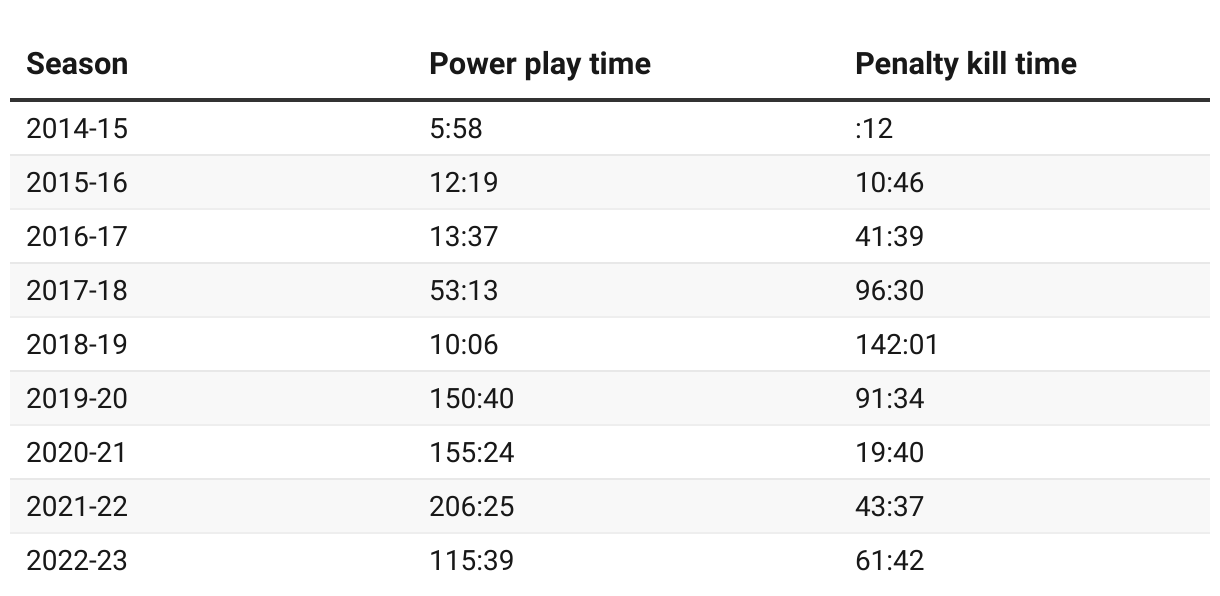The image size is (1220, 596).
Task: Click penalty kill value 61:42
Action: click(x=890, y=560)
